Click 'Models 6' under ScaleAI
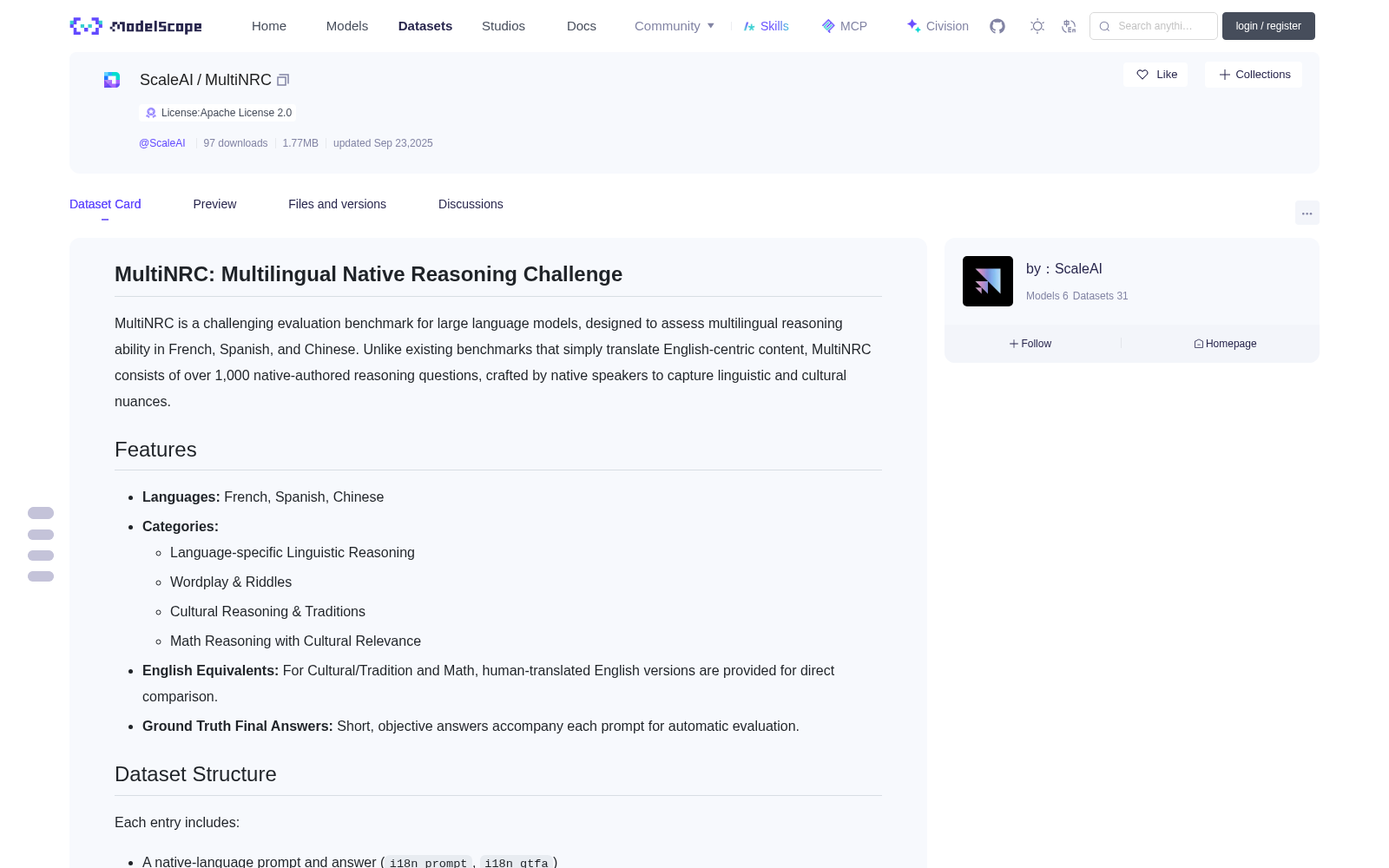1389x868 pixels. (x=1047, y=296)
